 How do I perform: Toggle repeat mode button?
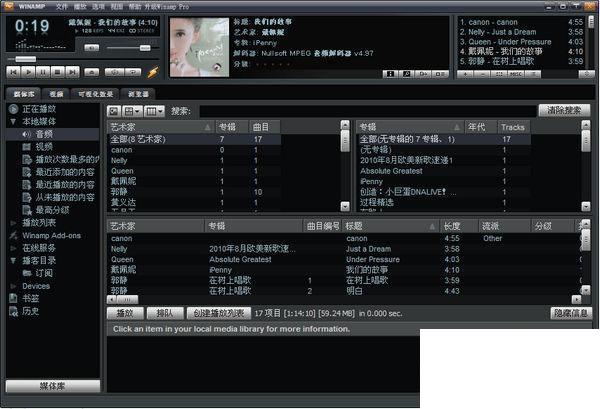pos(133,72)
